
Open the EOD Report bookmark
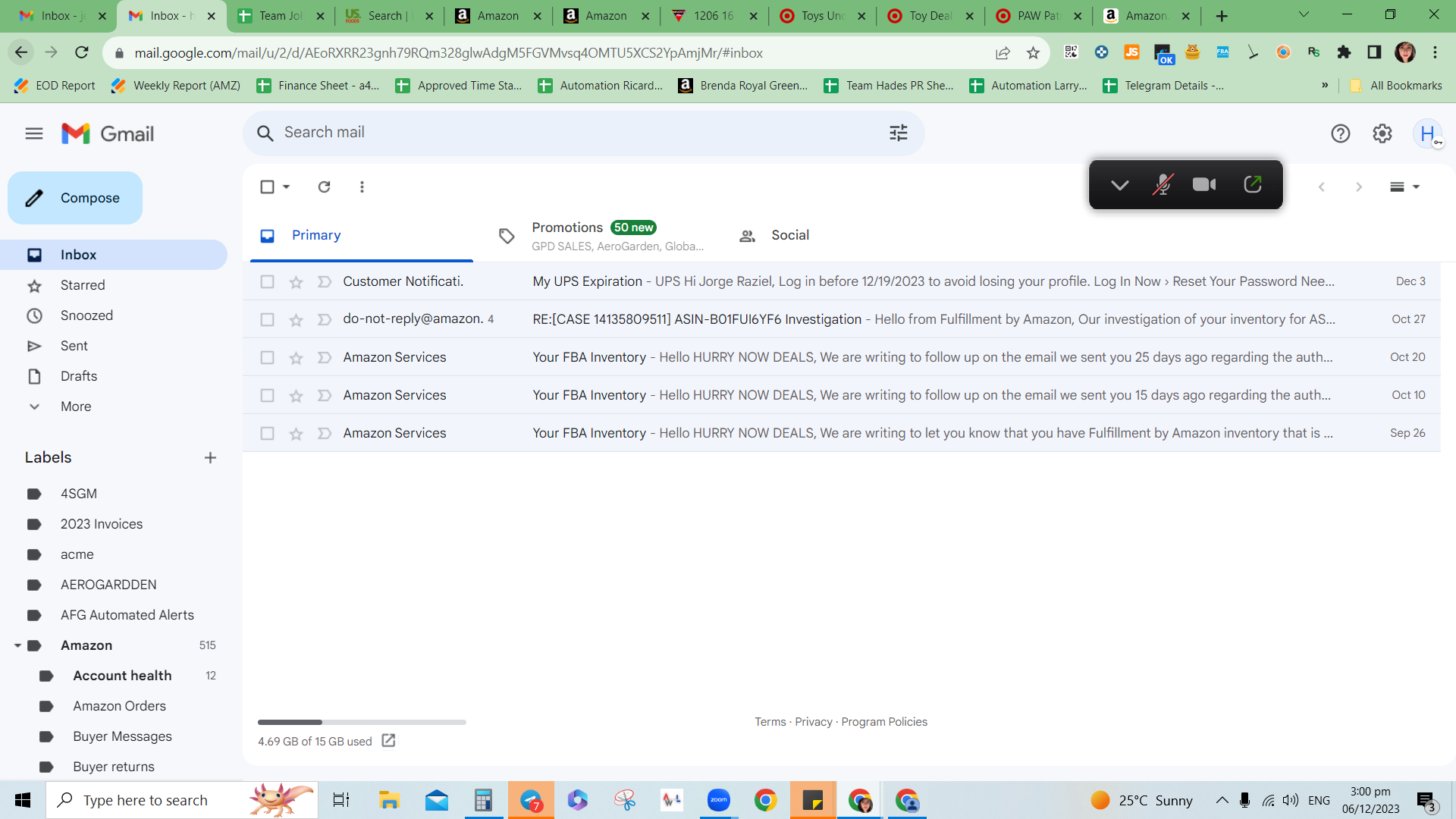[55, 86]
